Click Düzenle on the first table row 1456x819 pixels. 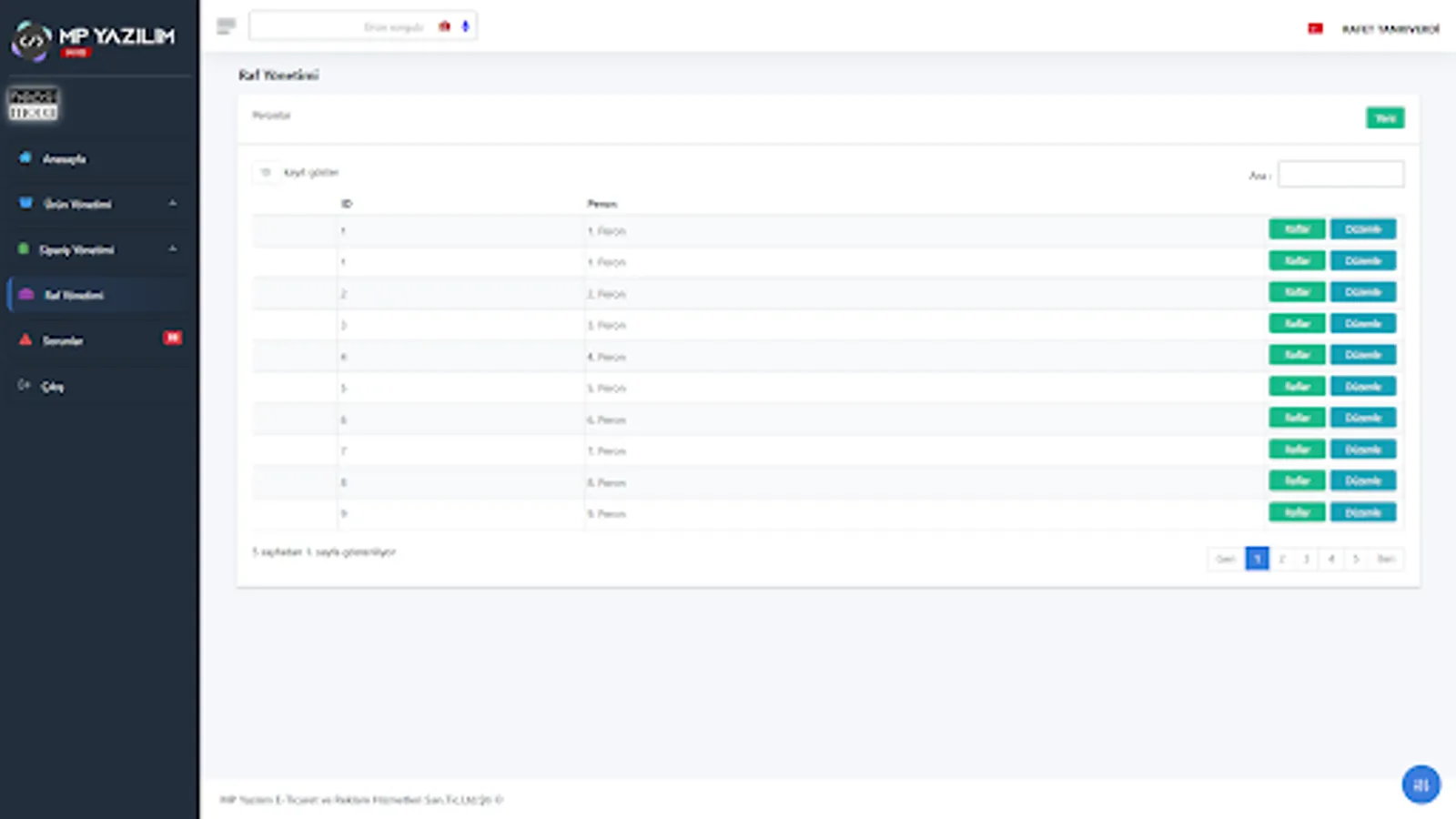(1363, 228)
